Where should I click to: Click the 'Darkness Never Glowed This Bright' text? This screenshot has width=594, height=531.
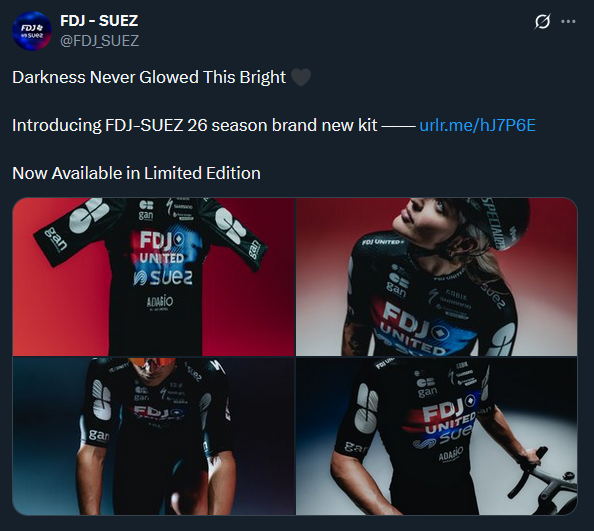pos(149,77)
